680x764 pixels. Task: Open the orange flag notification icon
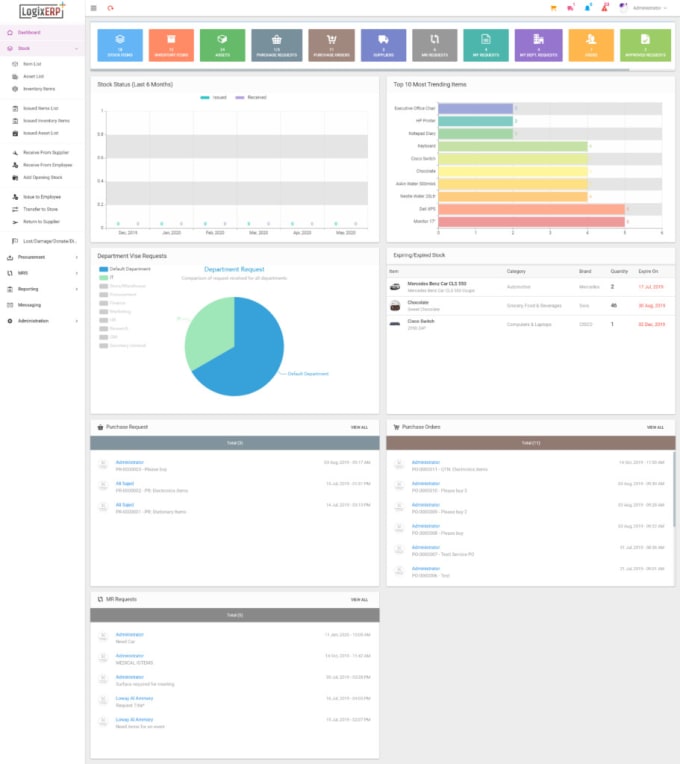tap(553, 8)
